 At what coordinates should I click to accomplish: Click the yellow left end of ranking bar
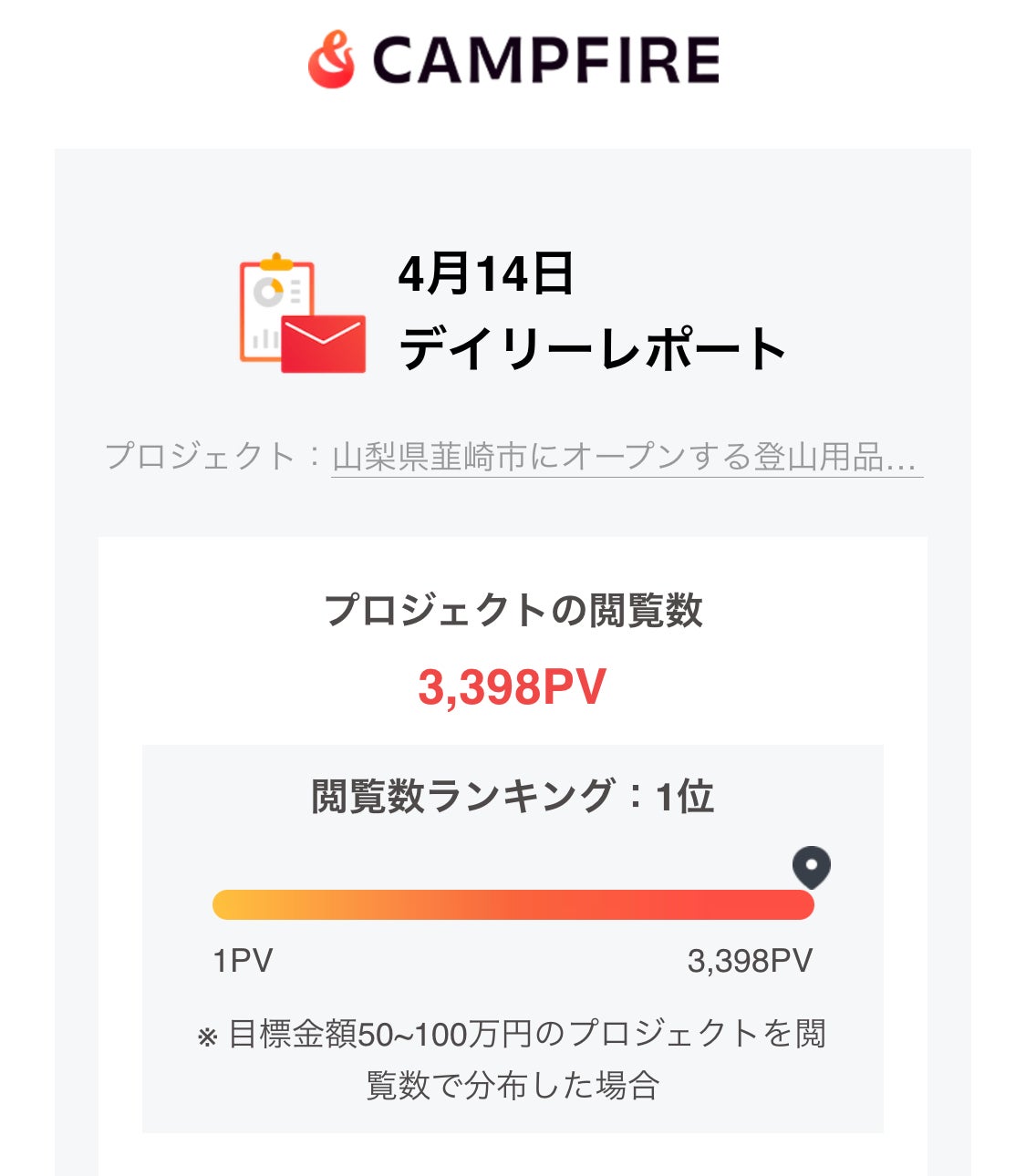[228, 904]
